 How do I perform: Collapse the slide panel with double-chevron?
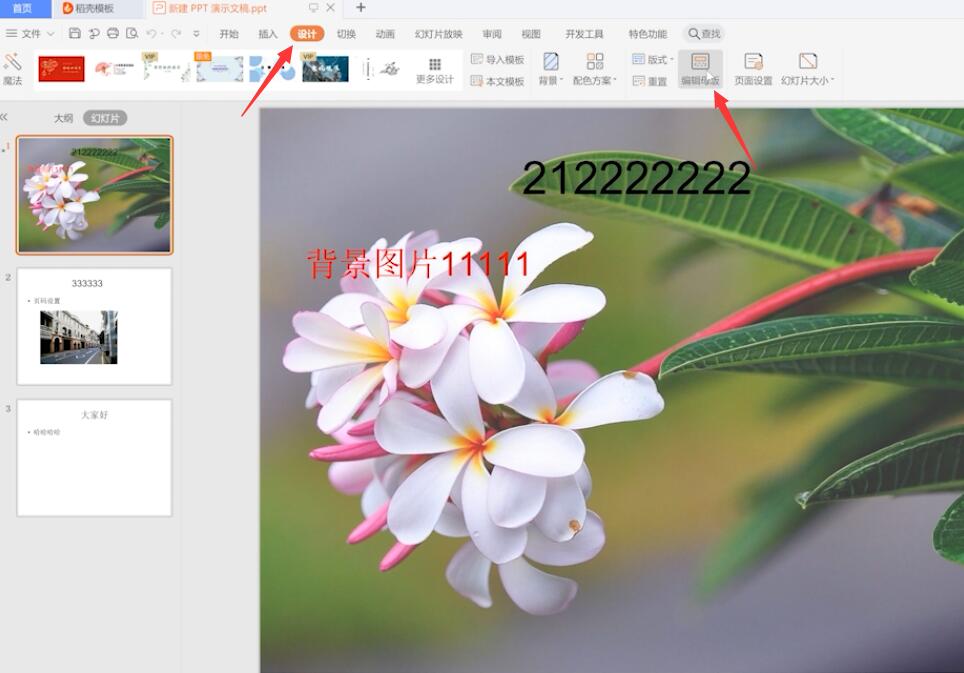[x=4, y=117]
